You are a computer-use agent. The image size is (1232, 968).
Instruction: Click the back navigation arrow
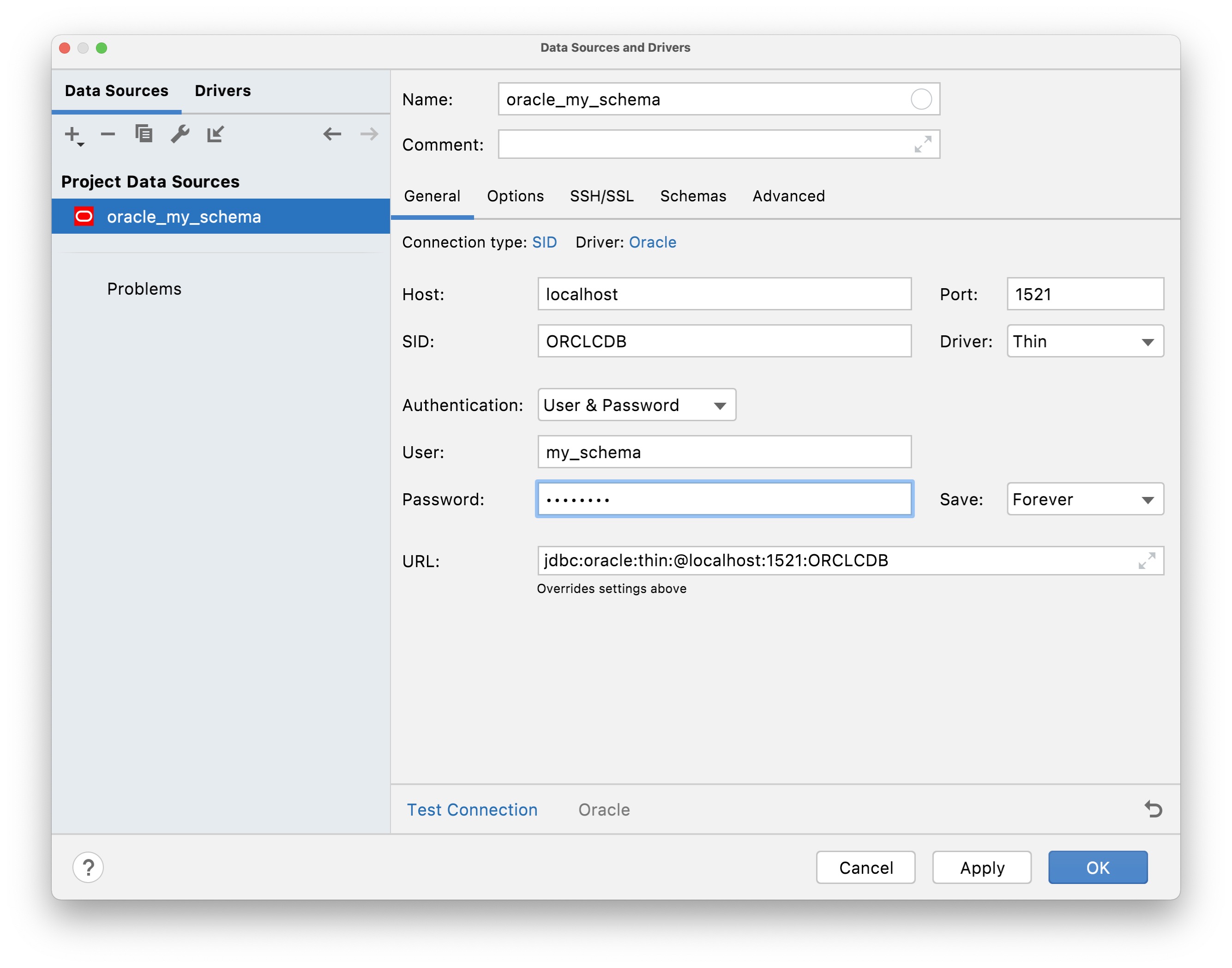tap(332, 134)
